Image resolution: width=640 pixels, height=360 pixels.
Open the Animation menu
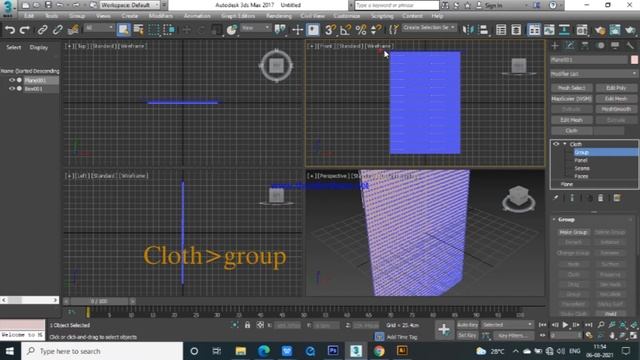pos(197,16)
